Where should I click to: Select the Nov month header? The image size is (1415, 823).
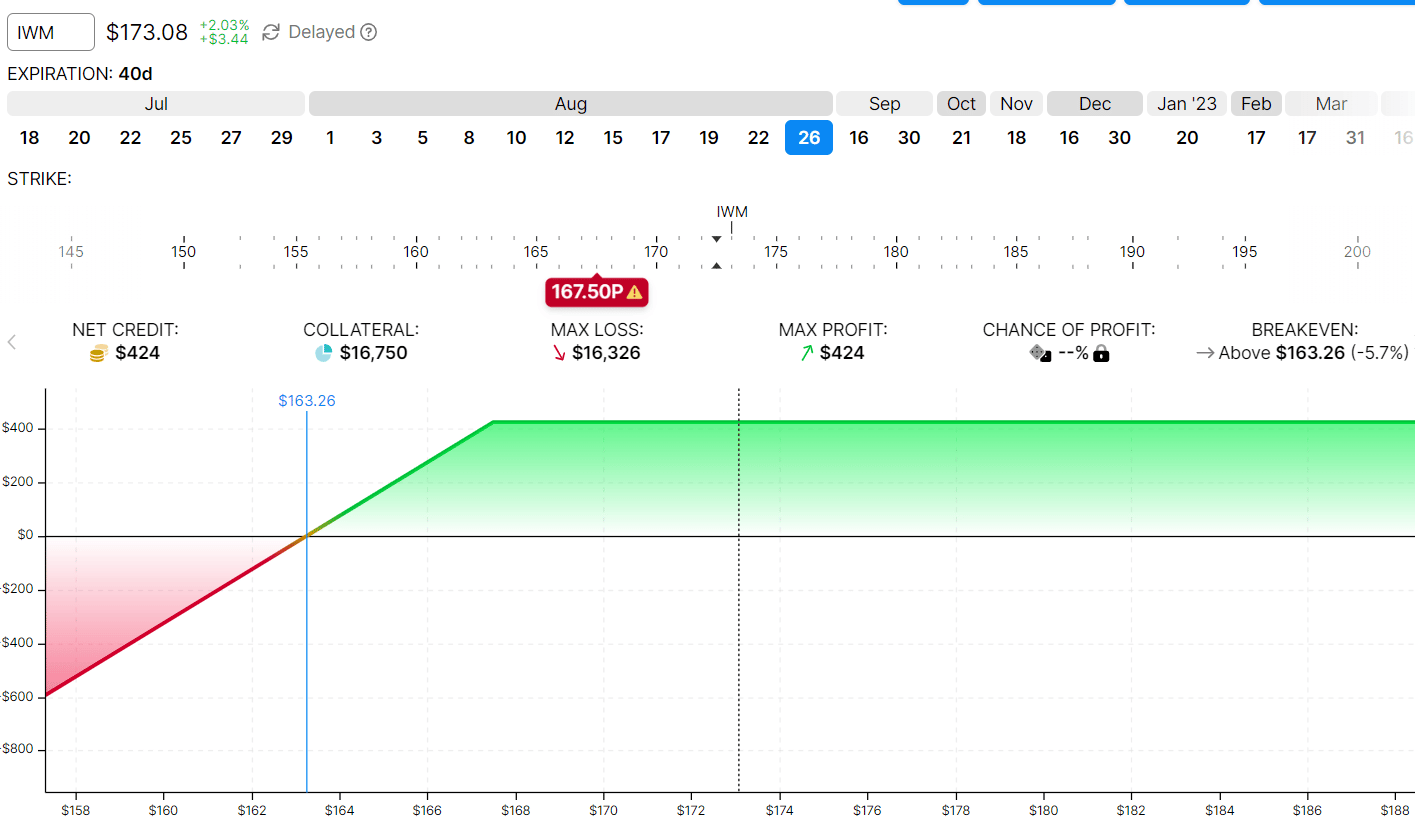1016,104
